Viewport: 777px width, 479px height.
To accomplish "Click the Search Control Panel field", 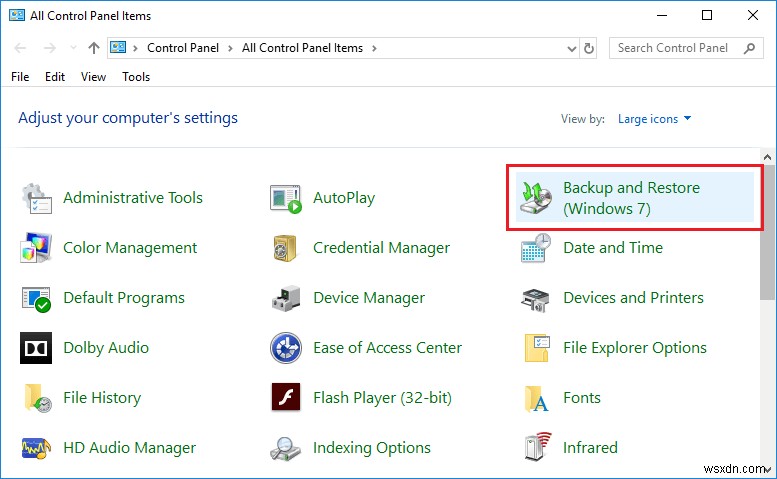I will tap(675, 48).
